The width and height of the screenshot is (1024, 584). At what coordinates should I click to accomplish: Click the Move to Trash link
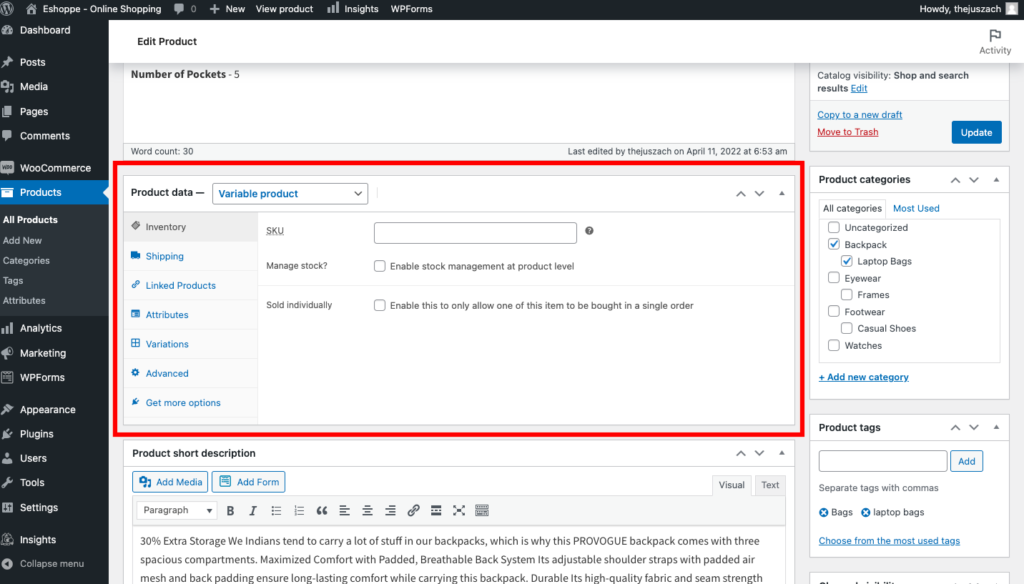(847, 132)
